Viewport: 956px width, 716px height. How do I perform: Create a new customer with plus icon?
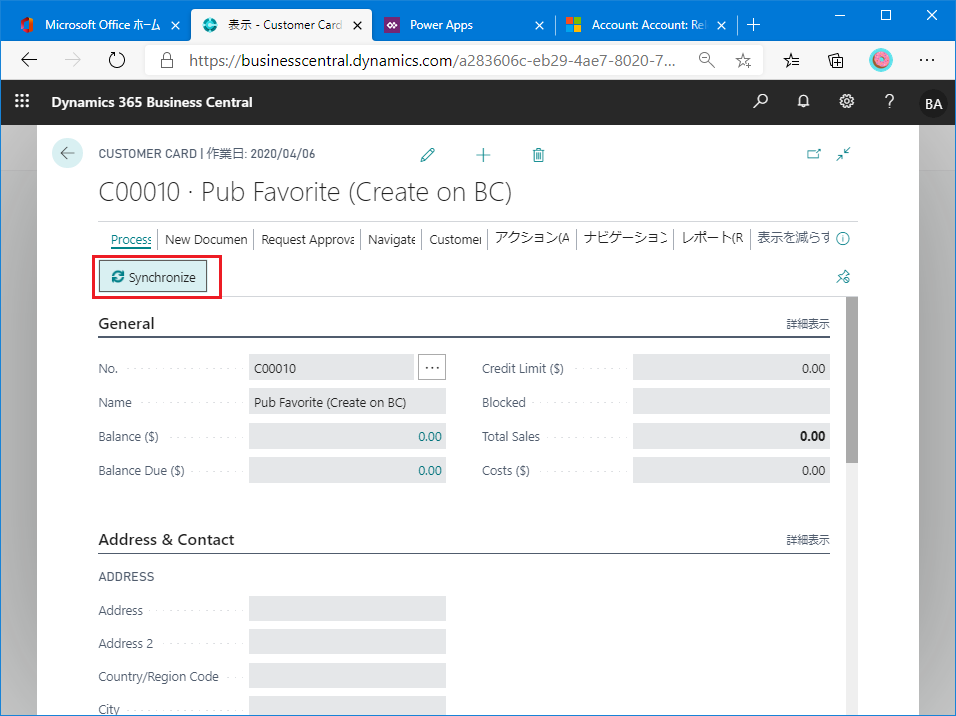(483, 155)
